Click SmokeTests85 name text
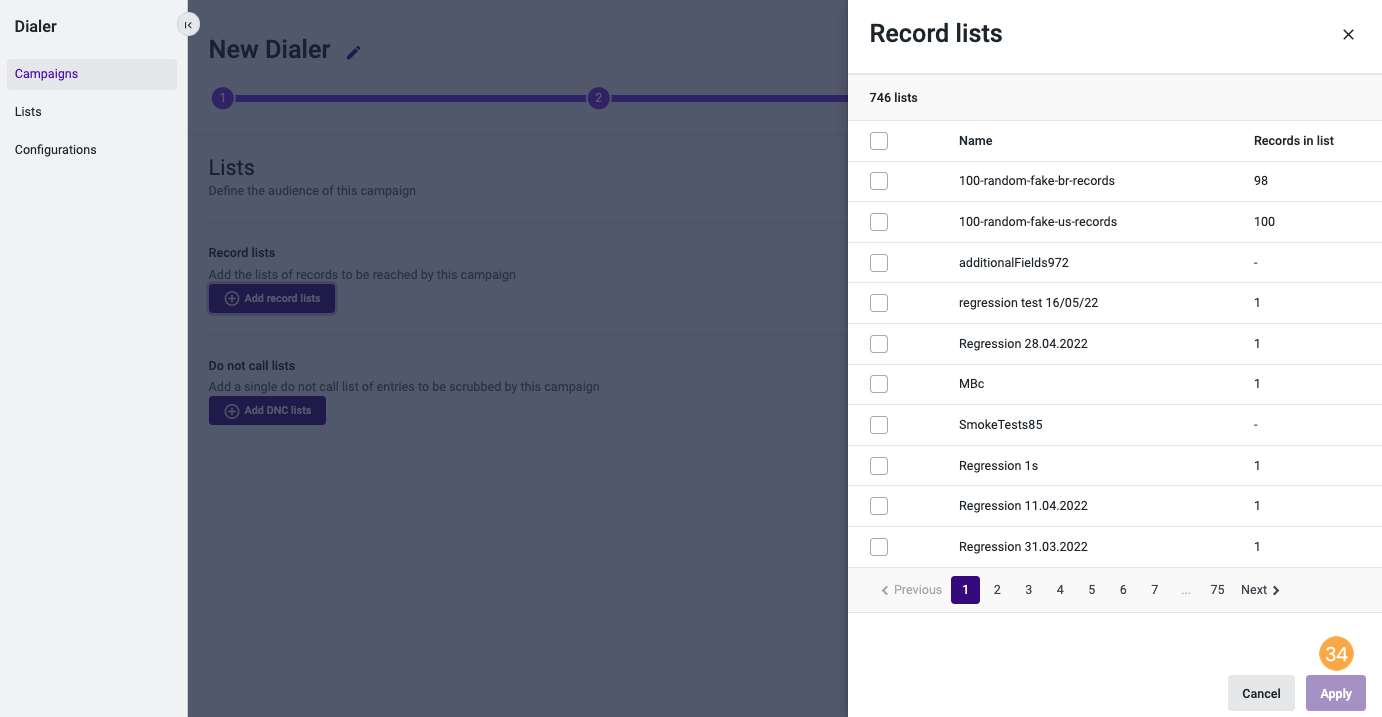Screen dimensions: 1382x717 pos(1001,425)
